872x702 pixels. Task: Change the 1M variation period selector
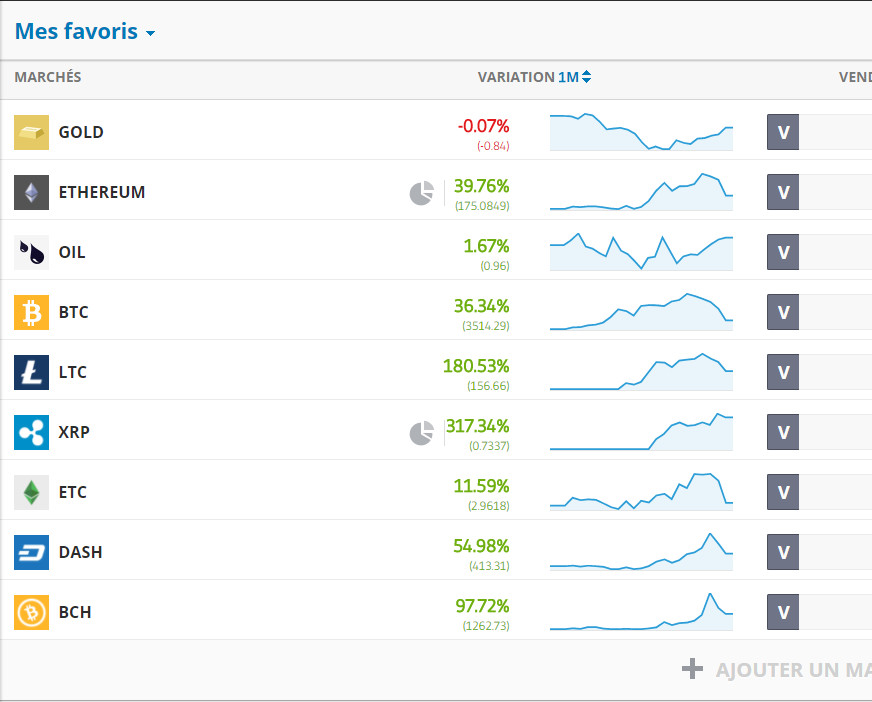pyautogui.click(x=575, y=77)
